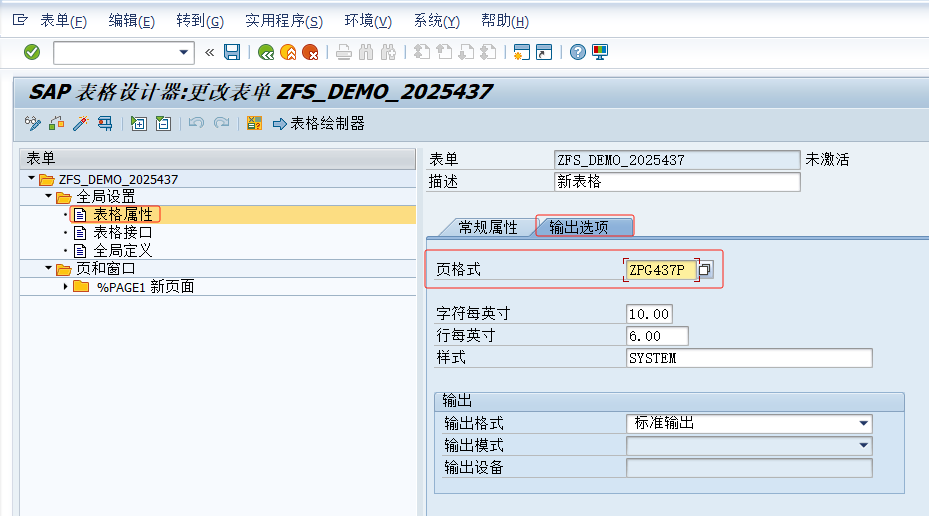The image size is (929, 516).
Task: Jump to the first page icon
Action: click(x=422, y=52)
